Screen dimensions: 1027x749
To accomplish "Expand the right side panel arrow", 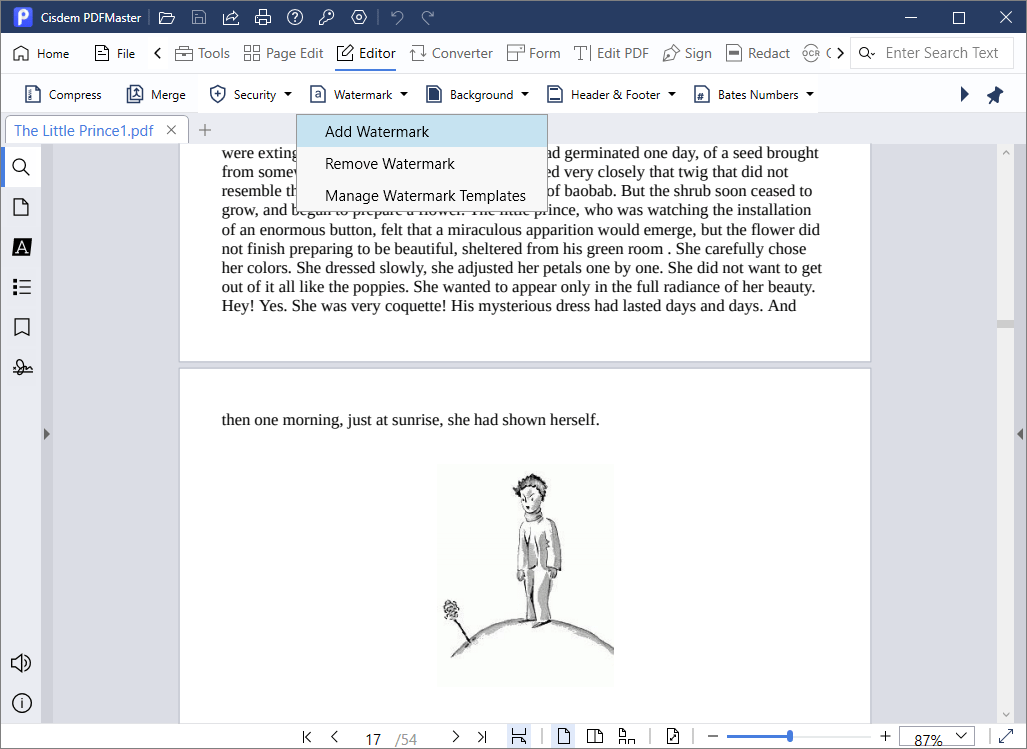I will click(x=1020, y=433).
